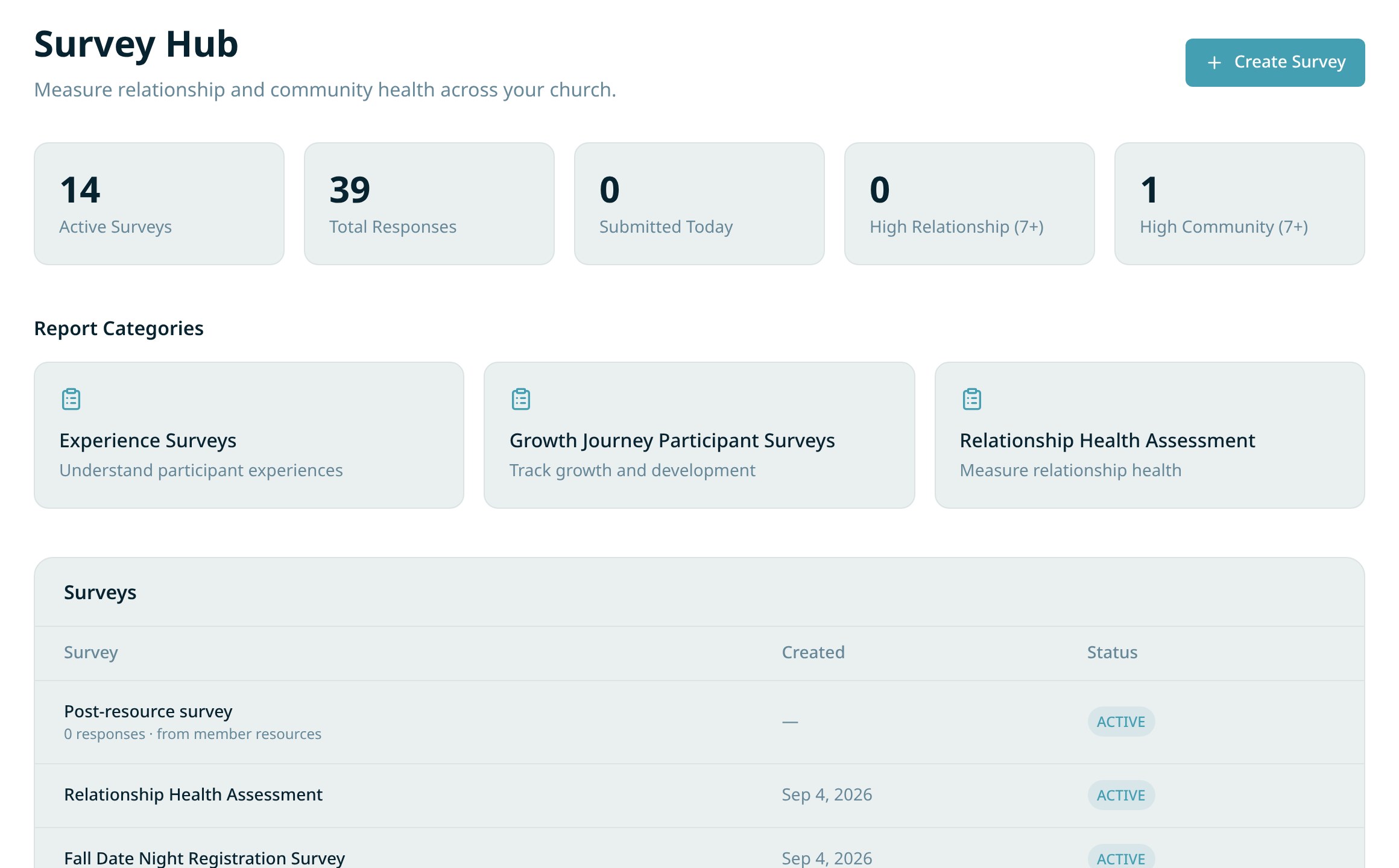The height and width of the screenshot is (868, 1399).
Task: Click Sep 4, 2026 date in Fall Date Night row
Action: [x=827, y=858]
